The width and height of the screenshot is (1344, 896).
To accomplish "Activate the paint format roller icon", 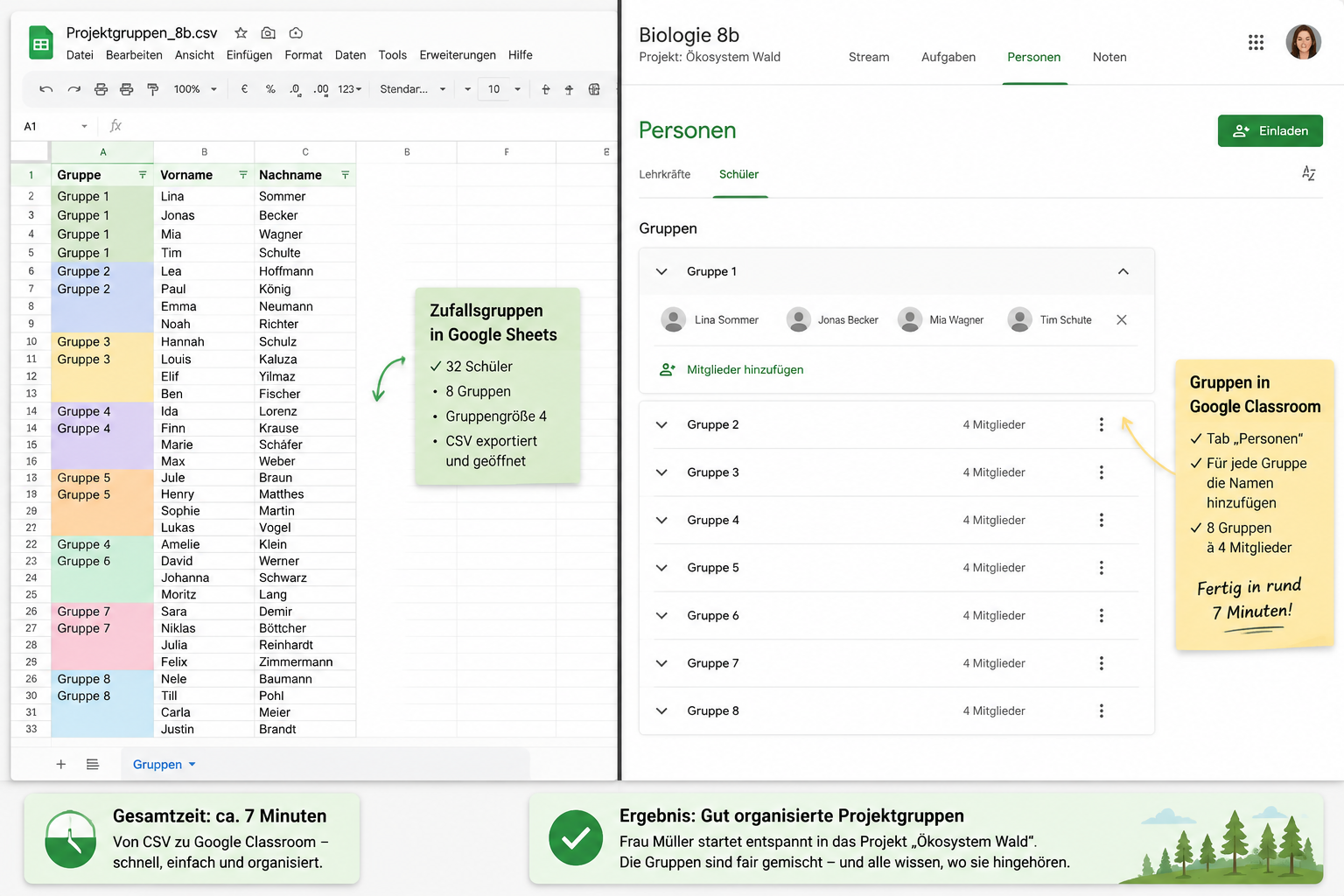I will click(x=153, y=89).
